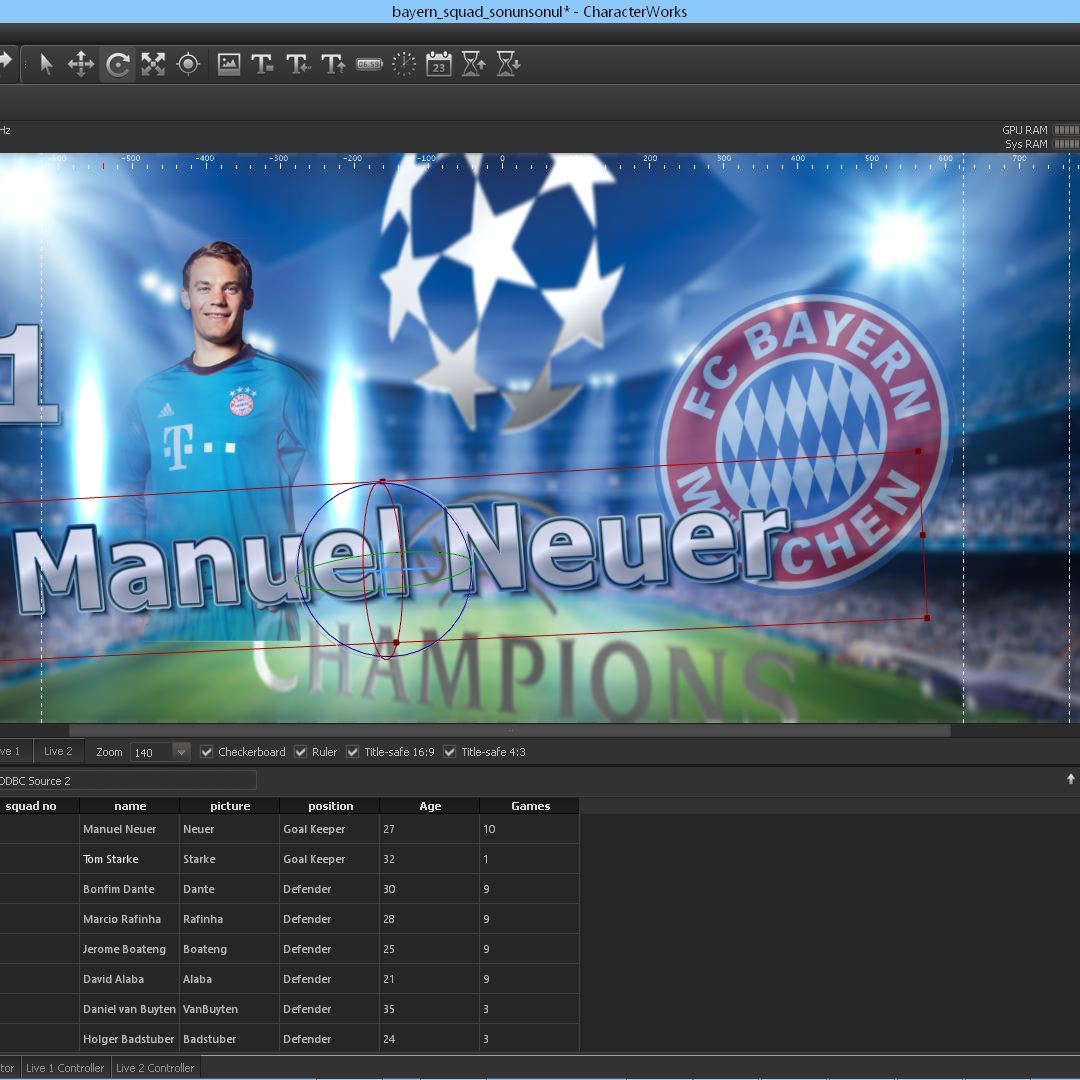Insert calendar date layer

(439, 65)
